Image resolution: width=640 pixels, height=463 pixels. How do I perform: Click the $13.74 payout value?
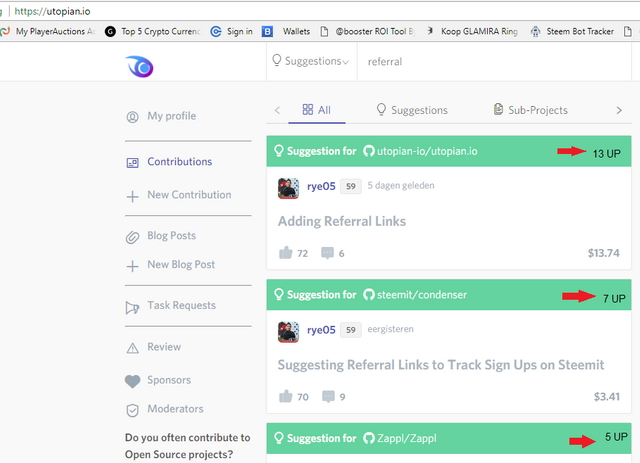[x=603, y=253]
